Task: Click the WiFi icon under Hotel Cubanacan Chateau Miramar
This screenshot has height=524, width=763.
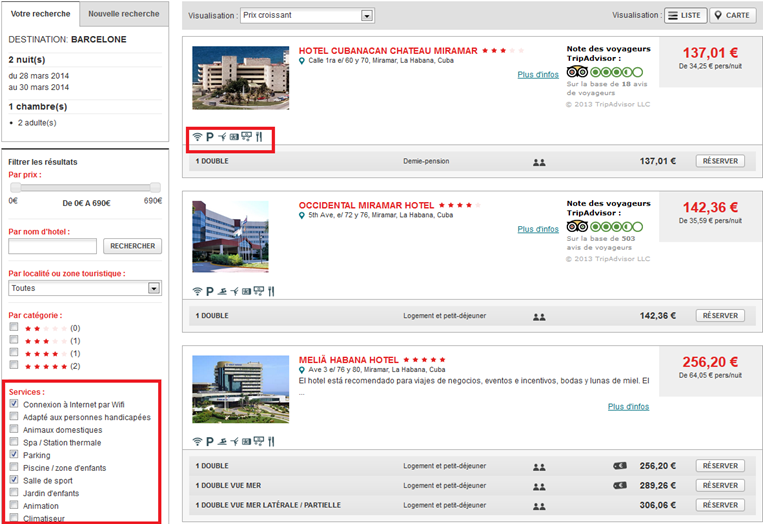Action: tap(197, 136)
